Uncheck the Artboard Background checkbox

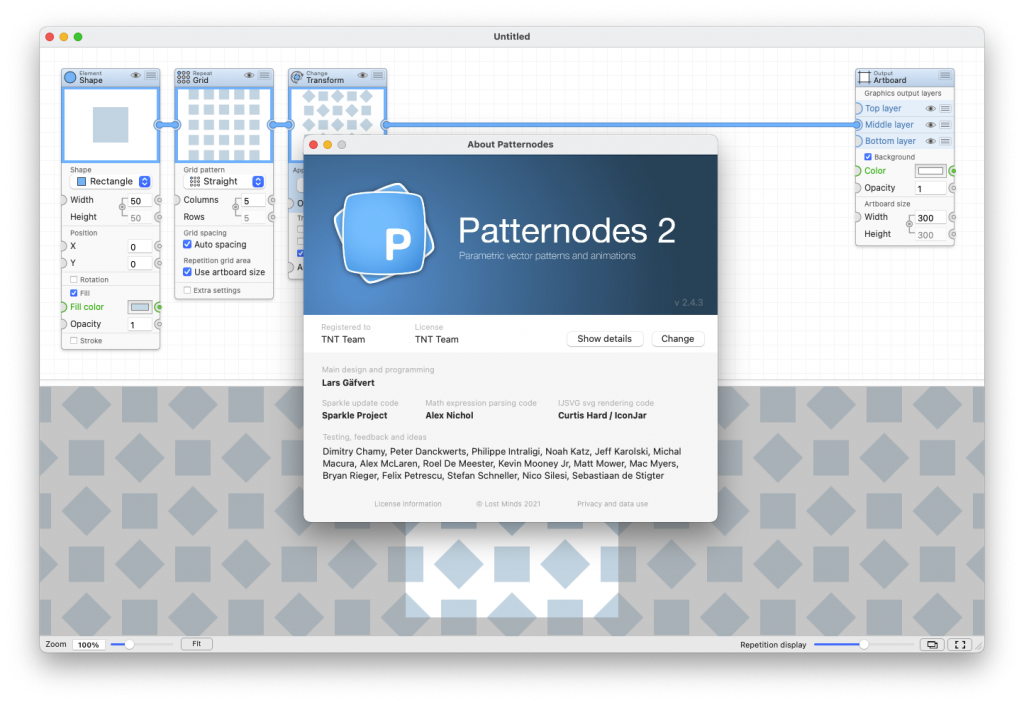(x=868, y=157)
